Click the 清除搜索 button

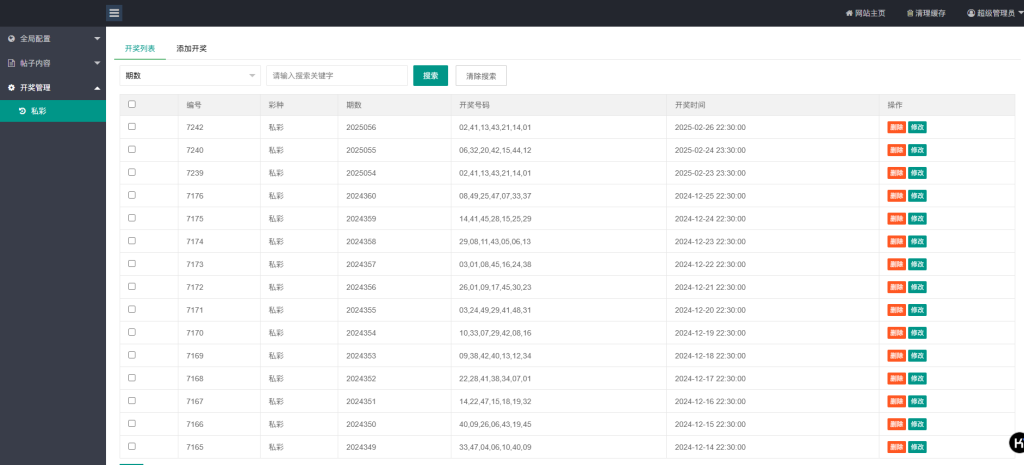click(x=481, y=75)
